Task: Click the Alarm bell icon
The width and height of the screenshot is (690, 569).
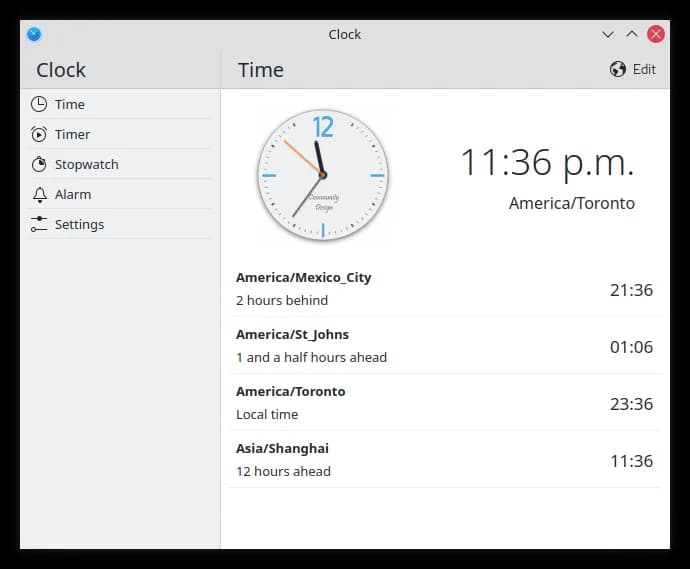Action: (x=39, y=194)
